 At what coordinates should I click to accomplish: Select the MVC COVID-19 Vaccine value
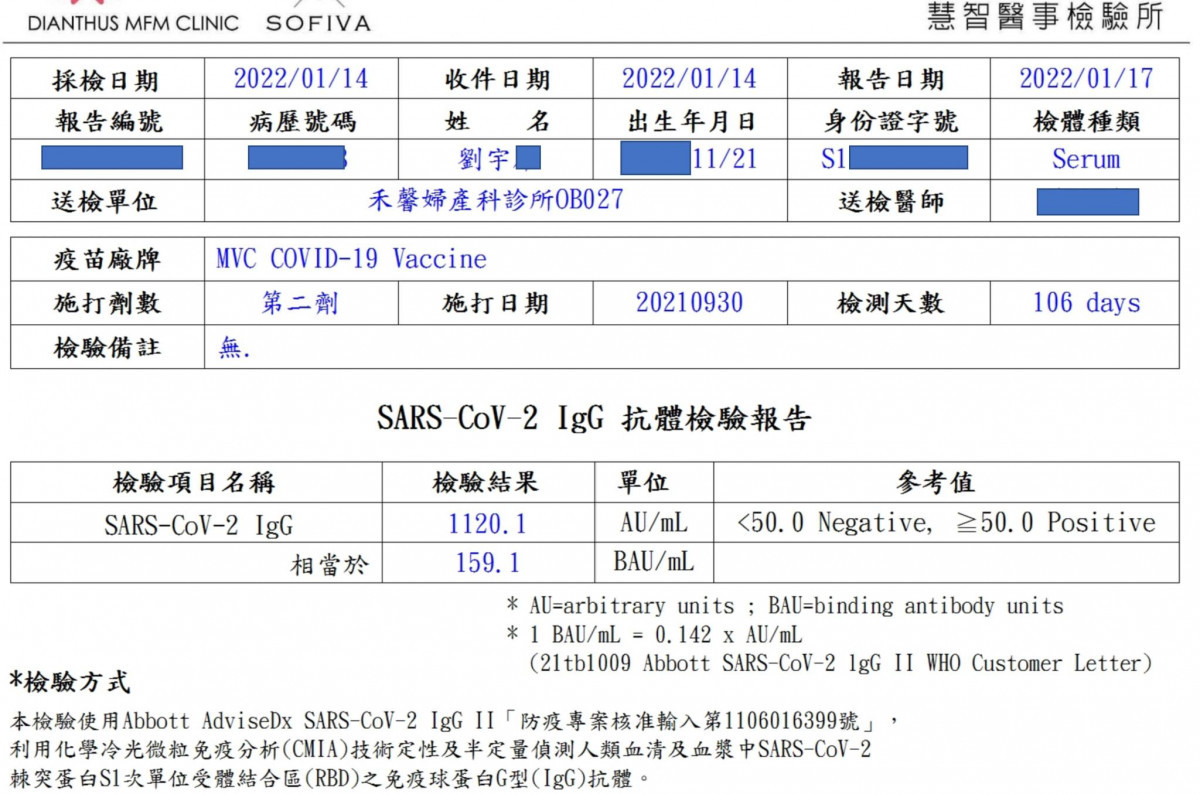[x=352, y=259]
